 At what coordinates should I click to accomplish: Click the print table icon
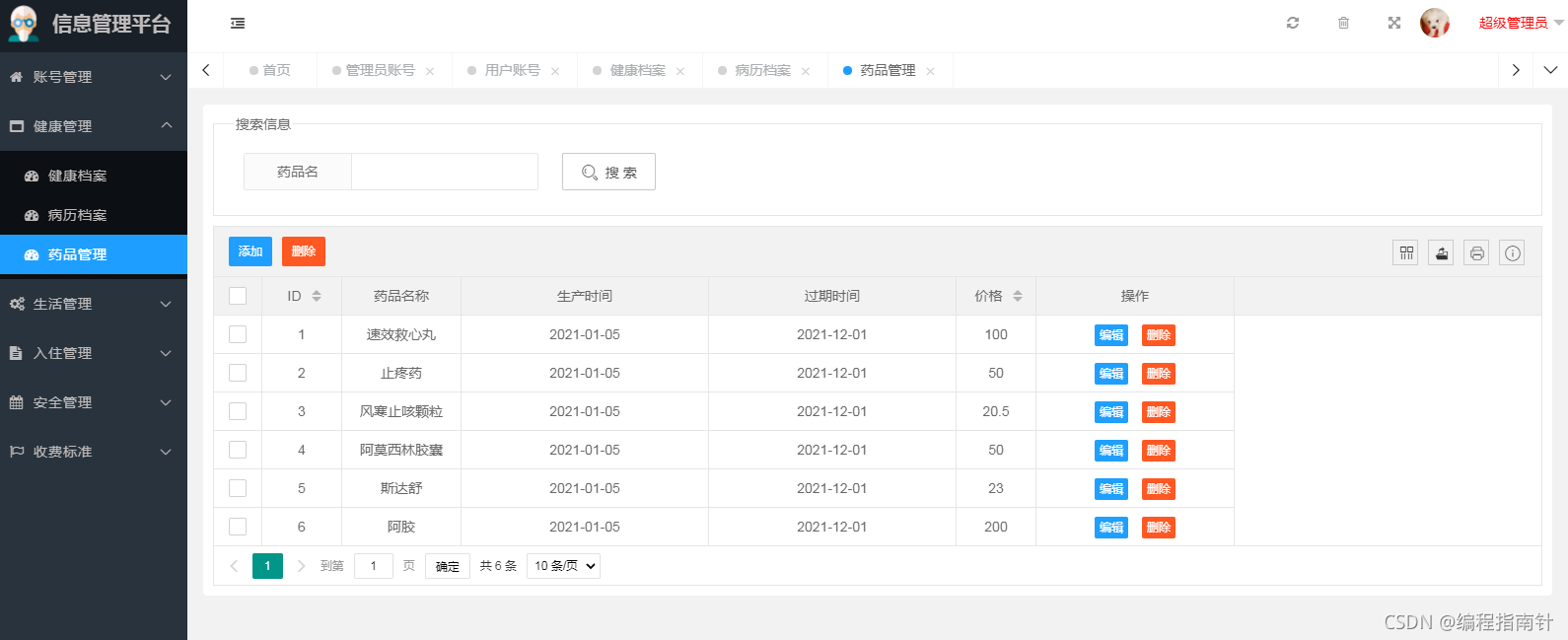[1476, 253]
